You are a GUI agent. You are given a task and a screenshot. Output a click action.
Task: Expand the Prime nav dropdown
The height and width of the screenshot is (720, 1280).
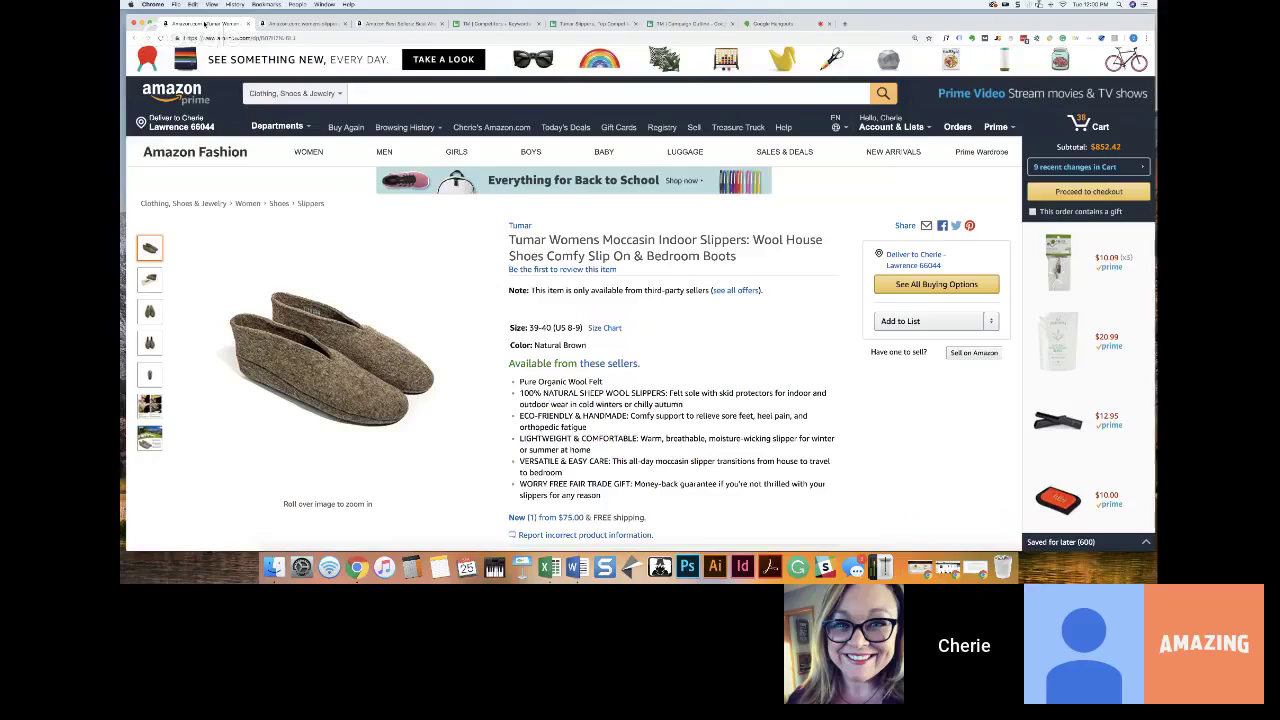pos(999,127)
